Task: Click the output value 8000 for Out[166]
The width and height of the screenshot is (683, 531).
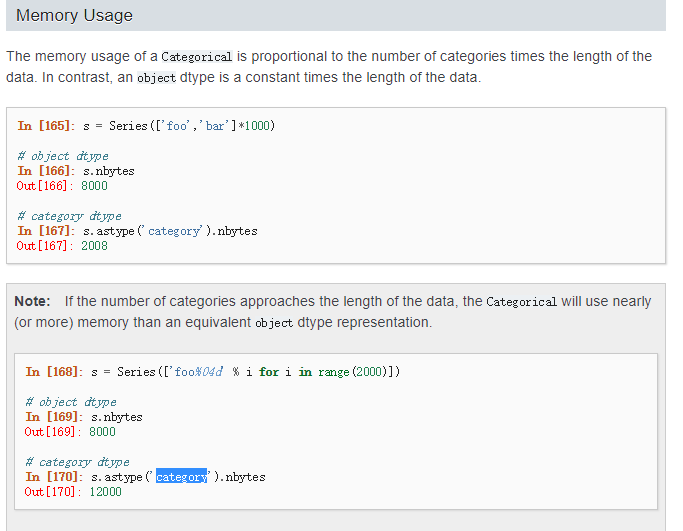Action: pos(94,186)
